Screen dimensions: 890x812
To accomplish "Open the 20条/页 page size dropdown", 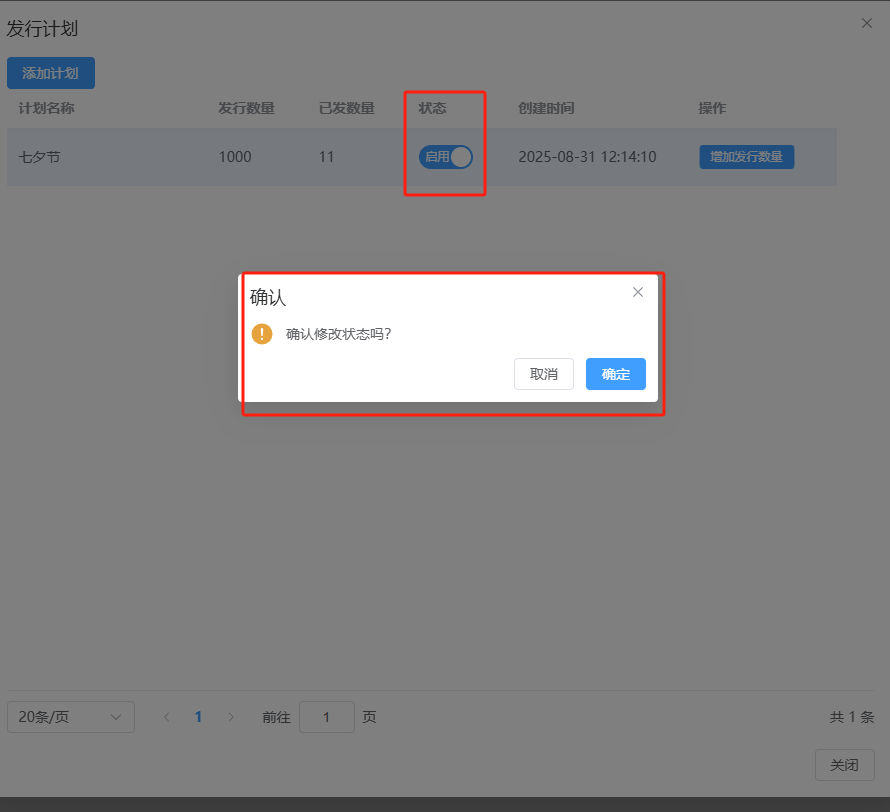I will pyautogui.click(x=71, y=717).
